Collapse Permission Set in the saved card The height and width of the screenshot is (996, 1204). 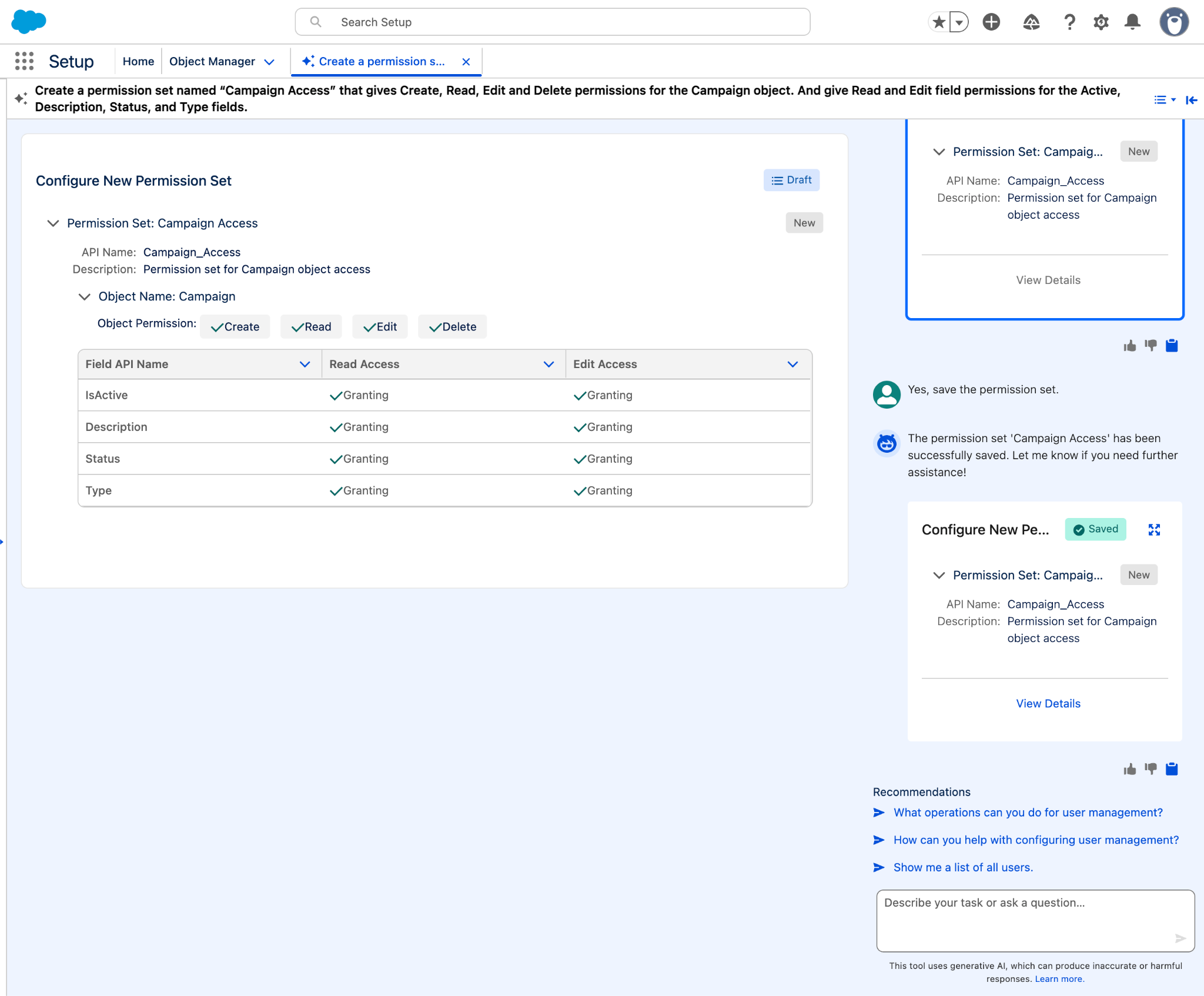[x=939, y=575]
